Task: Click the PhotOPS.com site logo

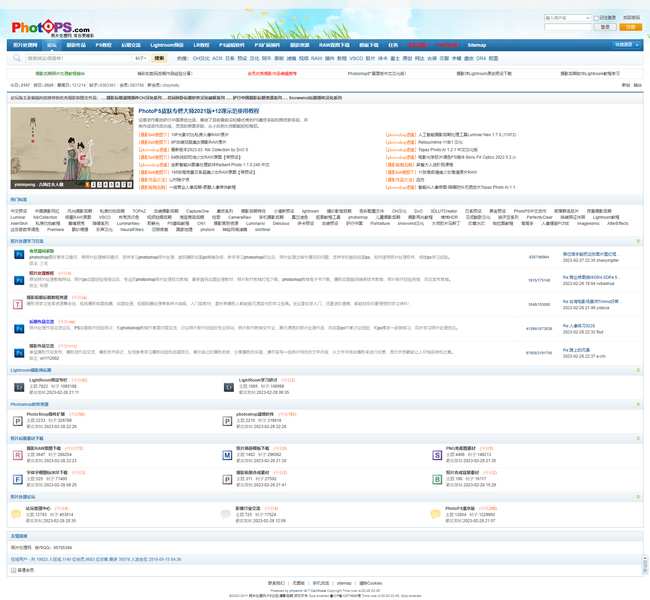Action: click(50, 27)
